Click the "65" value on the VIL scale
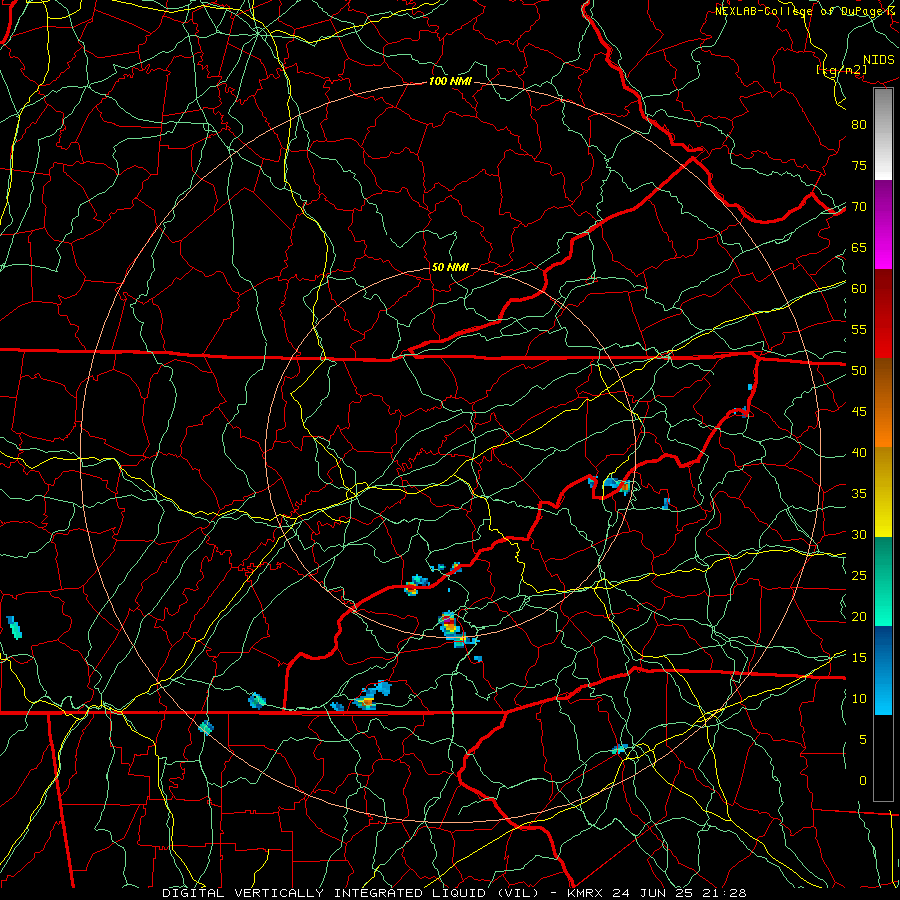Image resolution: width=900 pixels, height=900 pixels. coord(859,248)
